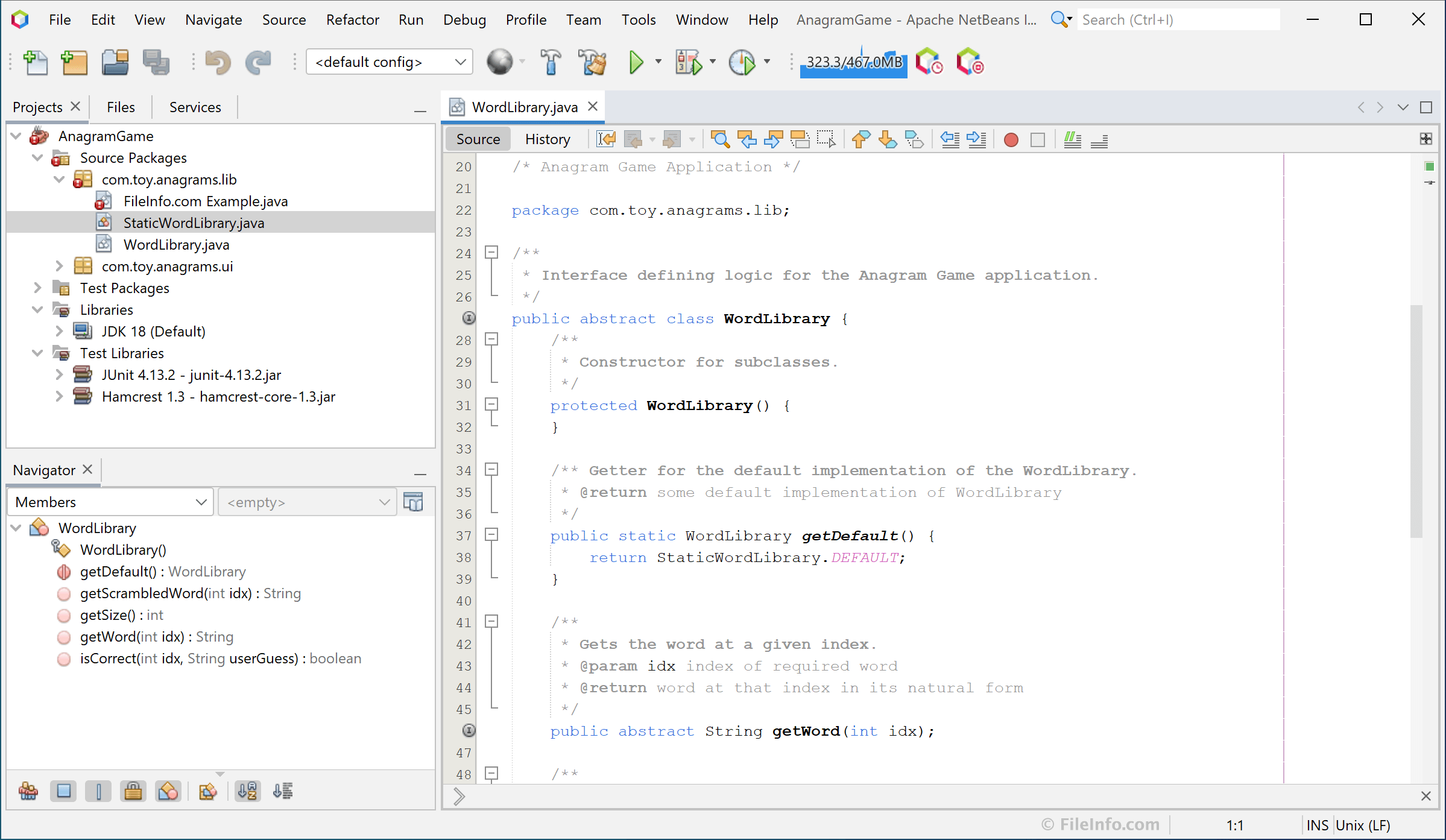This screenshot has width=1446, height=840.
Task: Click the Comment lines icon in the editor toolbar
Action: coord(1072,140)
